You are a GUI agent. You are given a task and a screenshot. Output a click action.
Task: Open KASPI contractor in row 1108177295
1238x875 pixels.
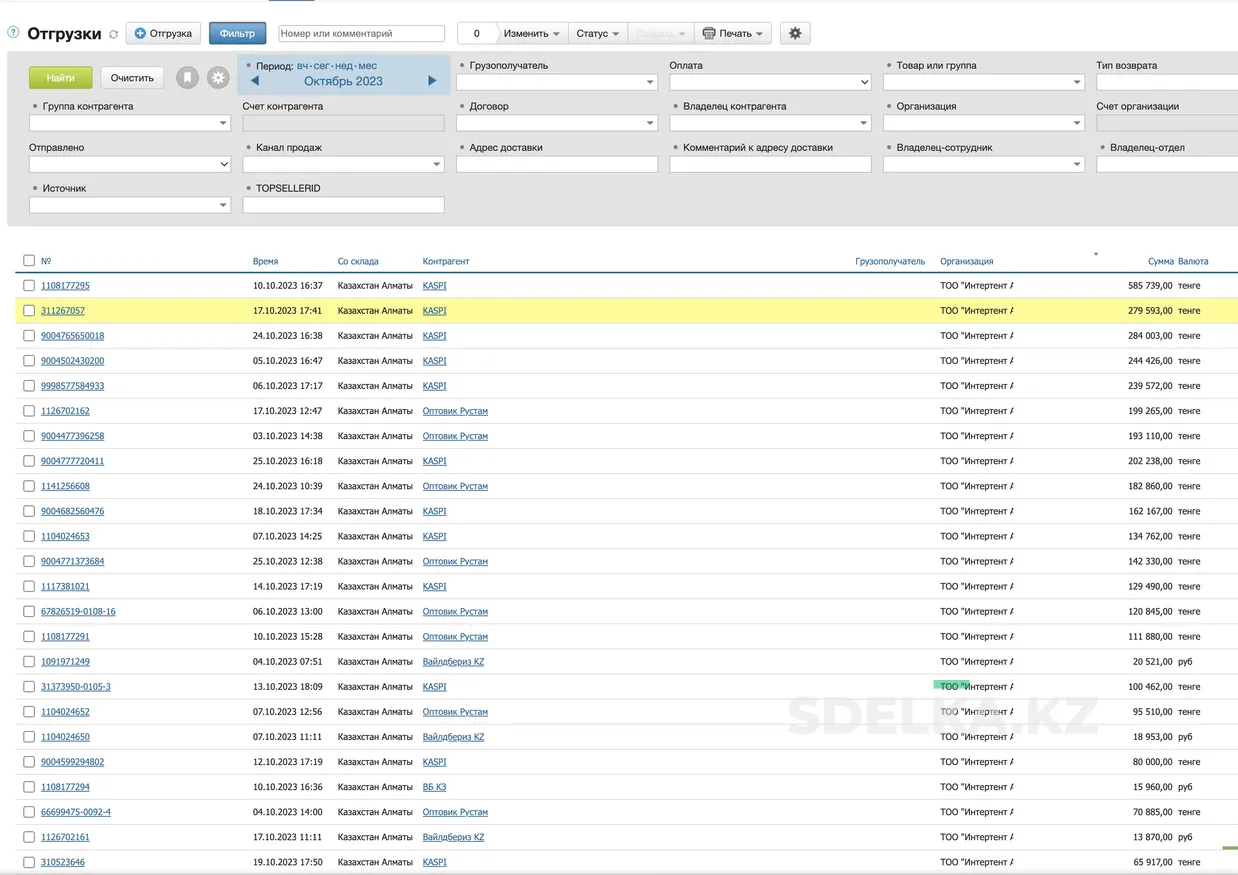coord(434,286)
